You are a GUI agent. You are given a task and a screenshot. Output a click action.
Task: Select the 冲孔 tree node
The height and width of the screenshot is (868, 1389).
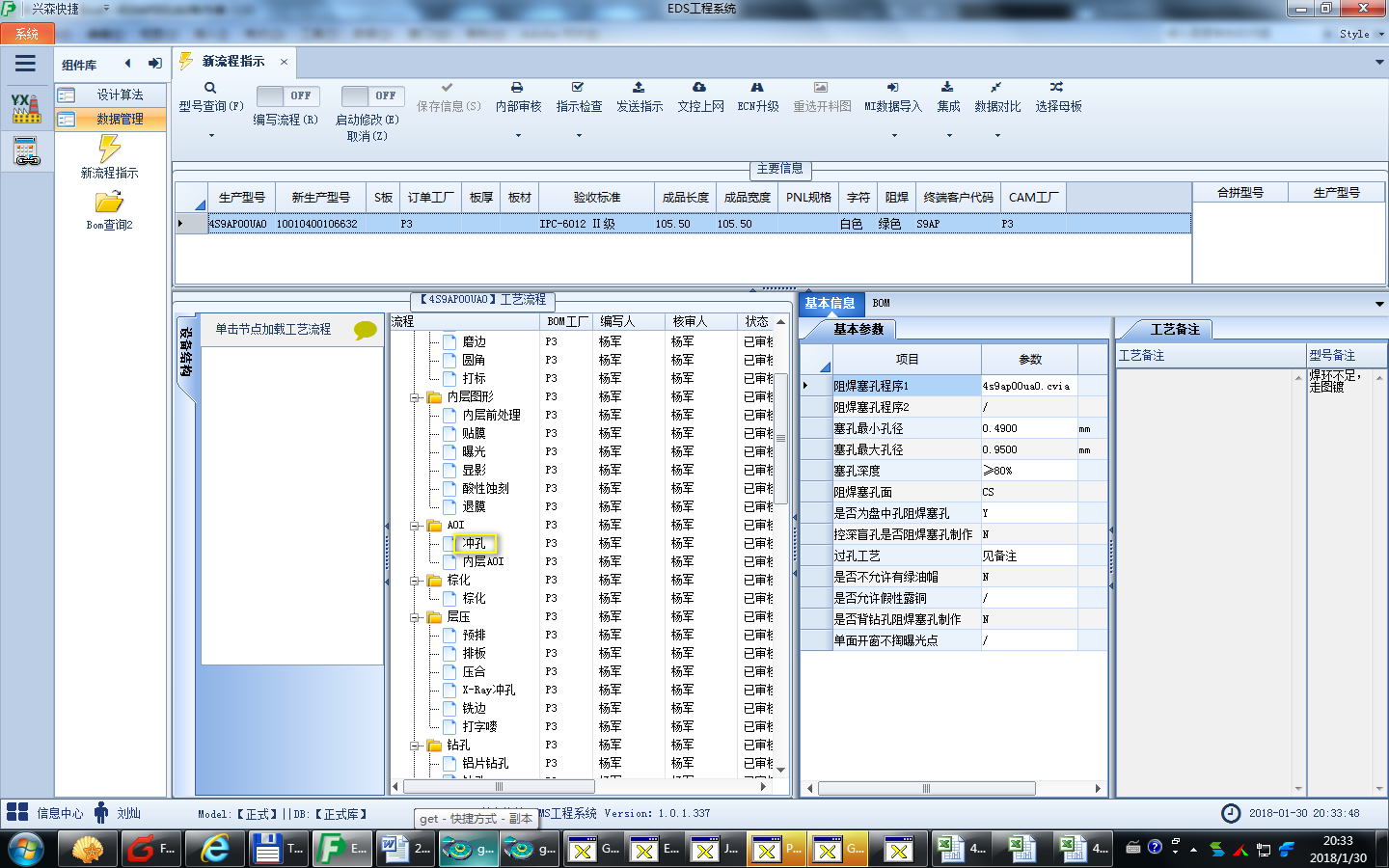coord(474,544)
